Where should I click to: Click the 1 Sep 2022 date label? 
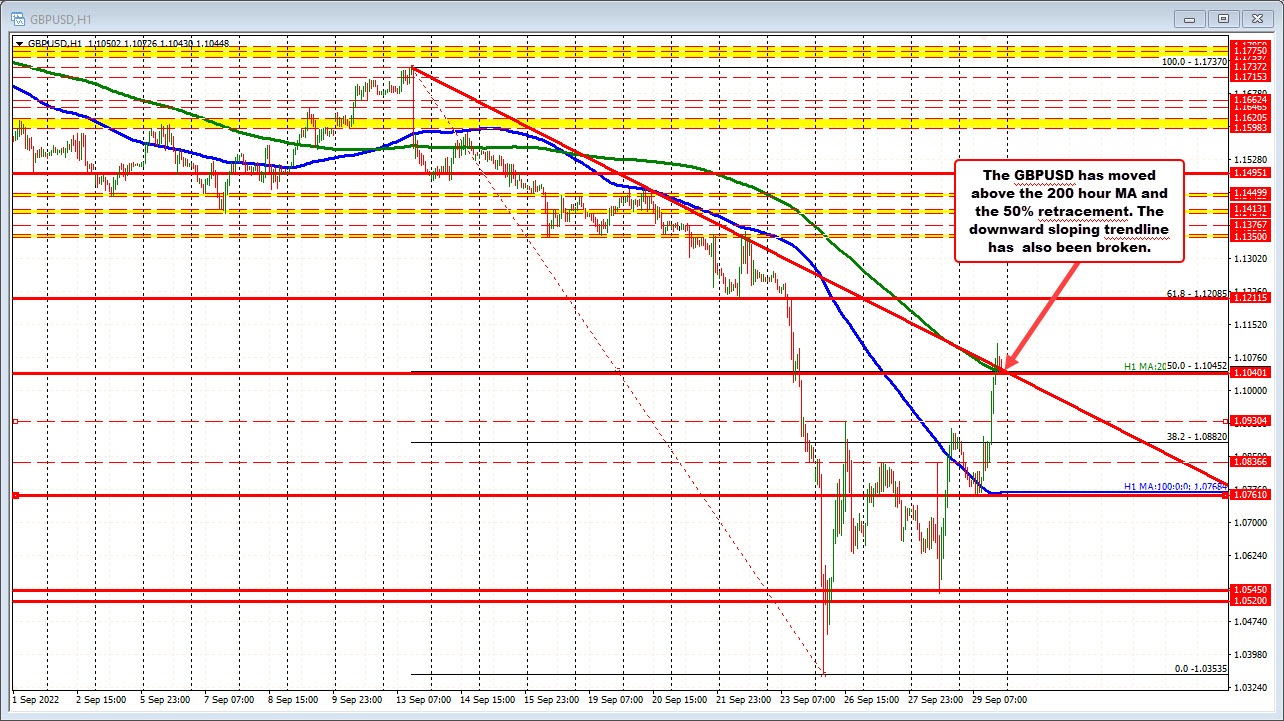tap(38, 701)
